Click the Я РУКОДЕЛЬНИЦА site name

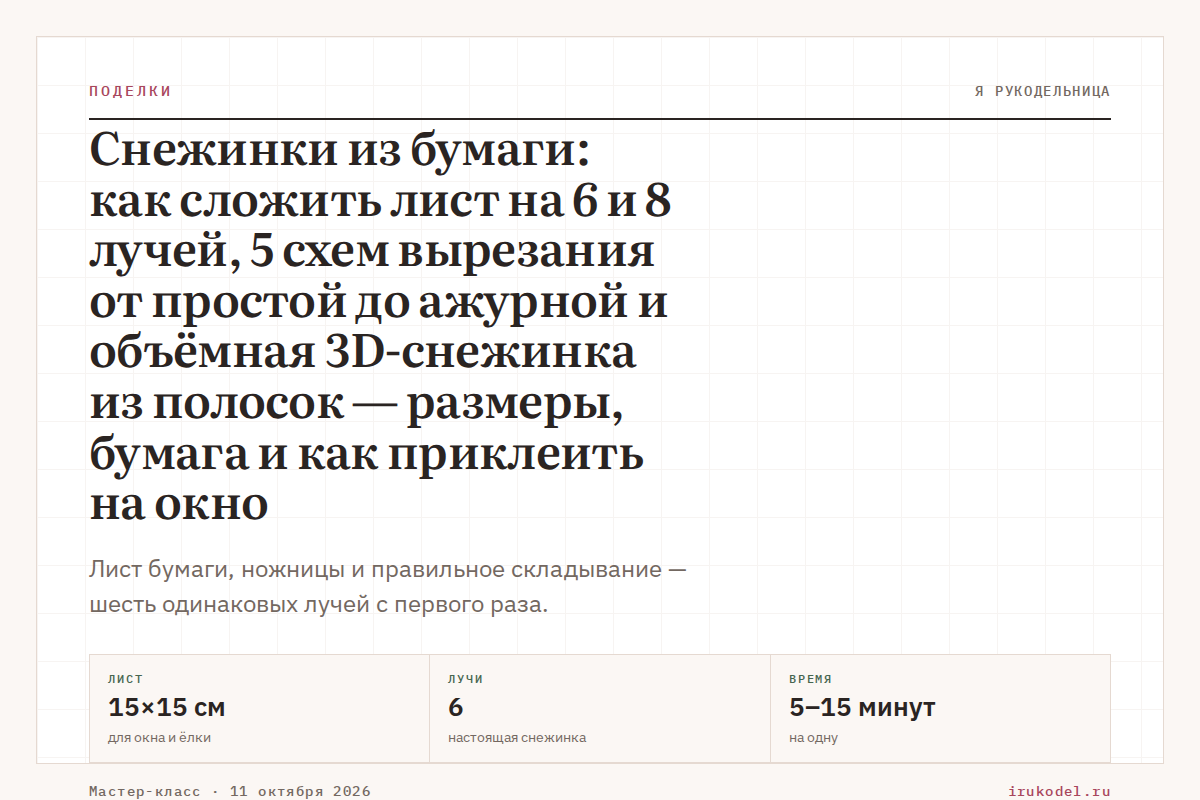(x=1042, y=91)
